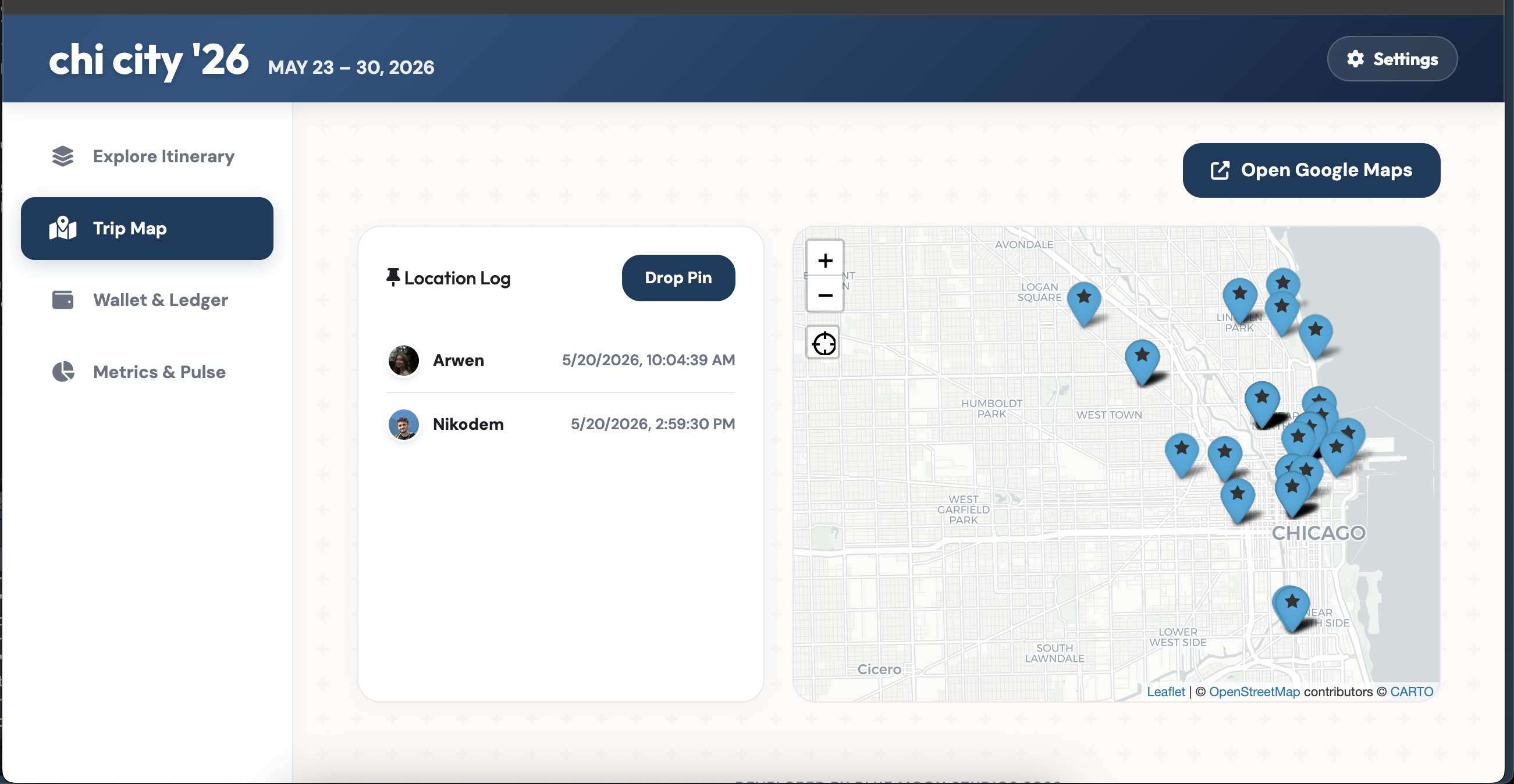Open the Leaflet attribution link

coord(1165,692)
